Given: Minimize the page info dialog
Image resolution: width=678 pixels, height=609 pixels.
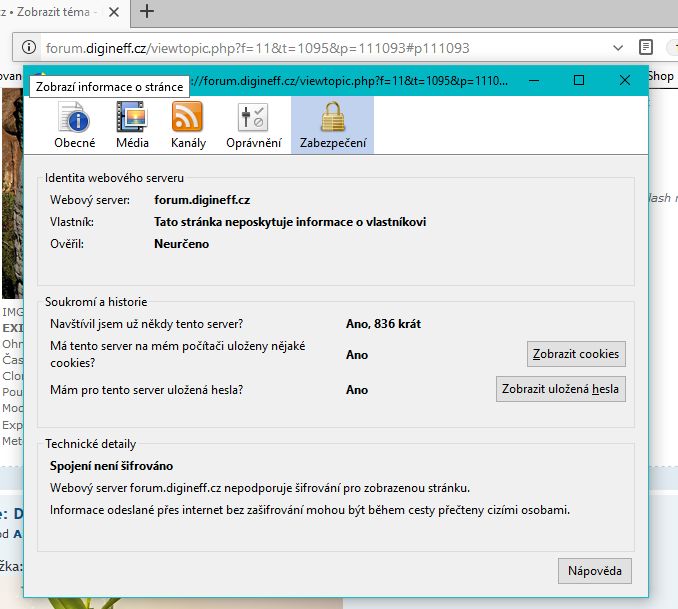Looking at the screenshot, I should click(x=534, y=80).
